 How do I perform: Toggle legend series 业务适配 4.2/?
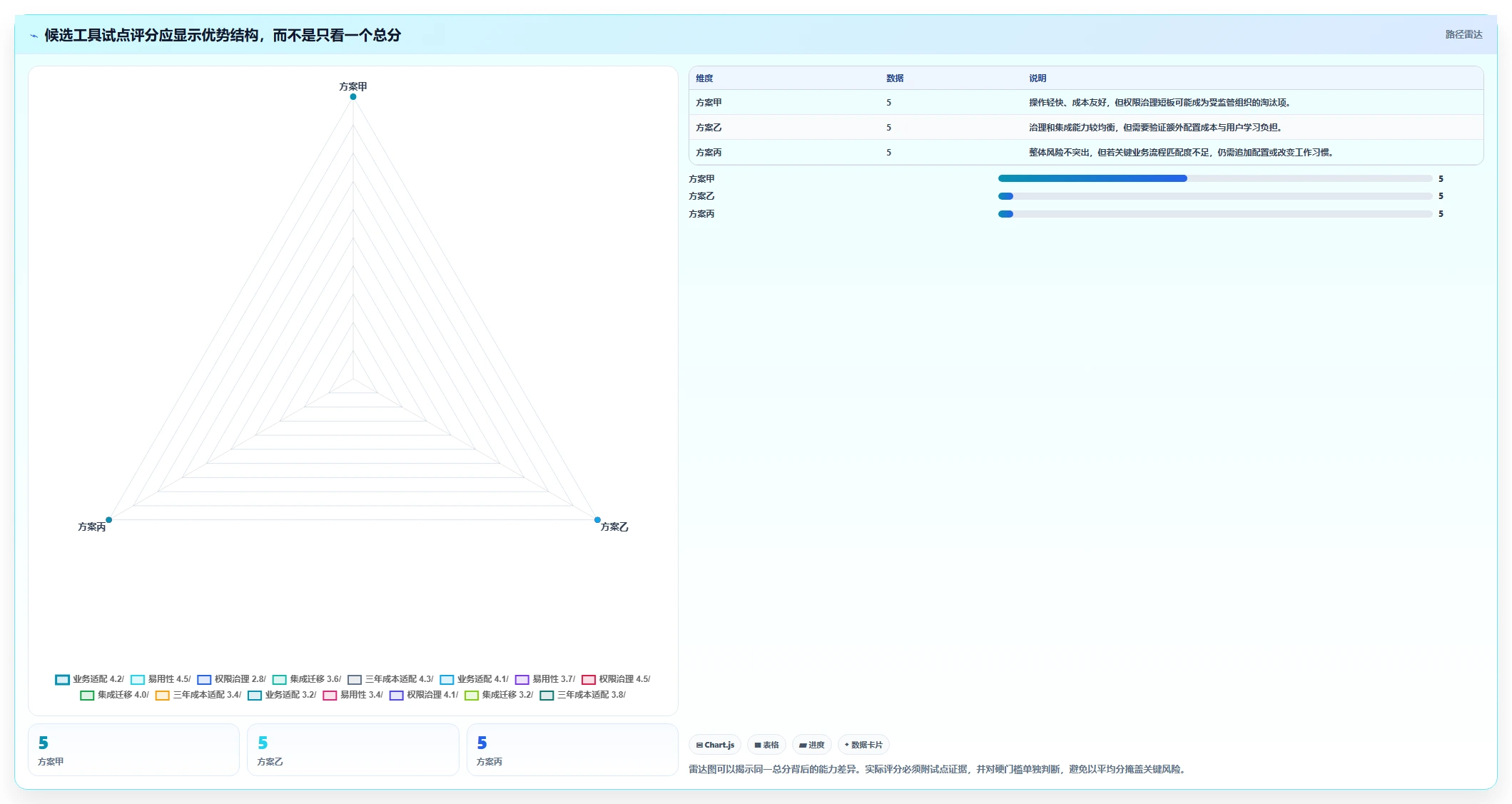click(90, 679)
